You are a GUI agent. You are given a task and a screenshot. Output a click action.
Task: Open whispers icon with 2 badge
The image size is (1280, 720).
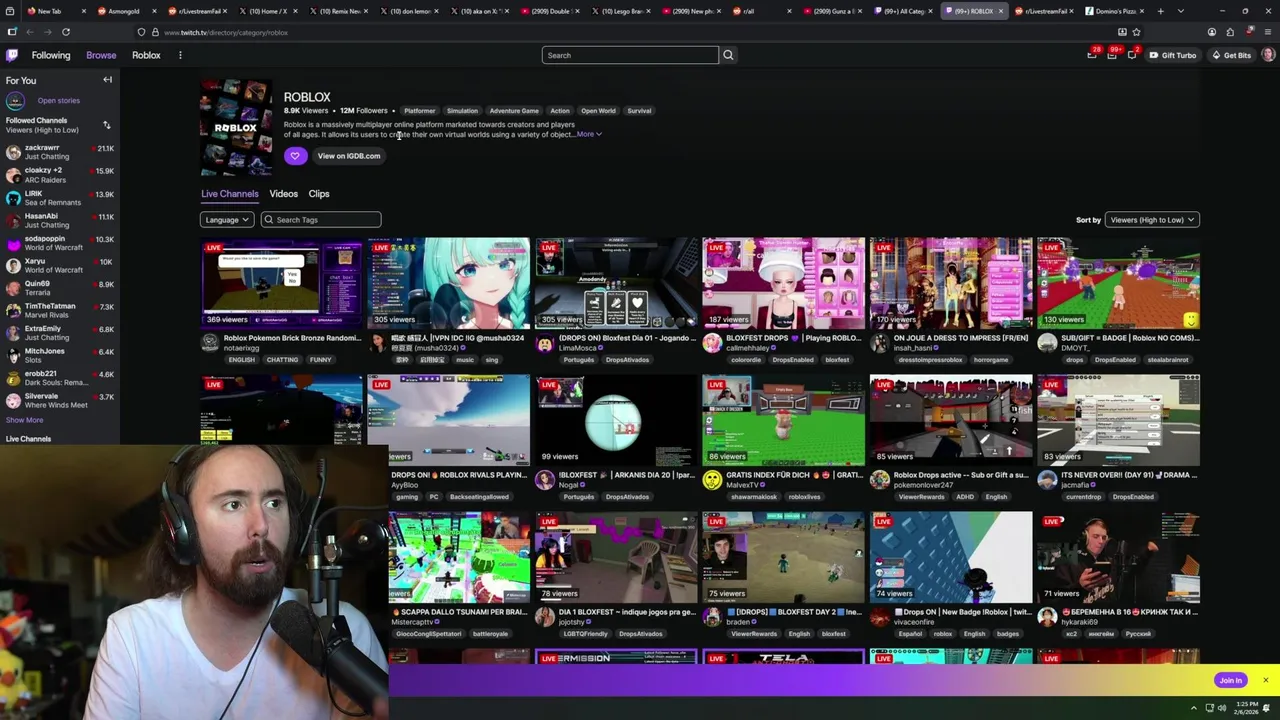tap(1132, 55)
